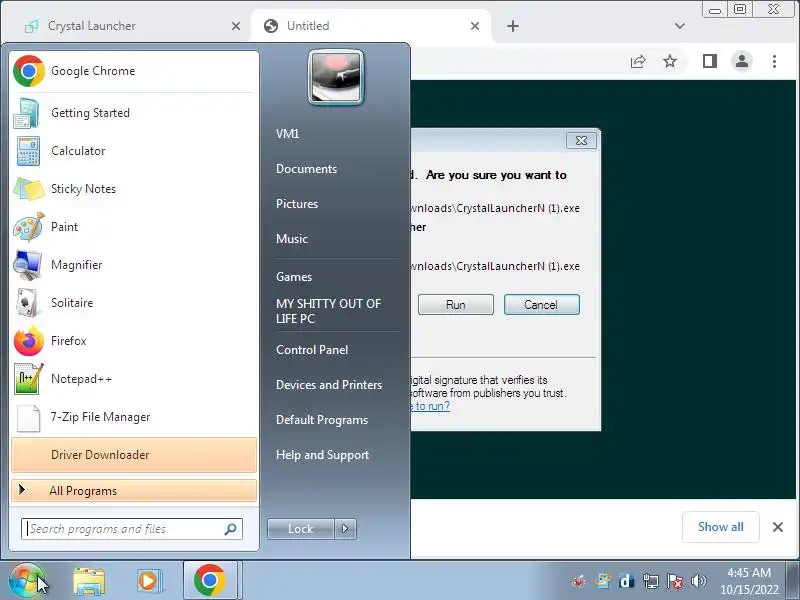Click the Lock button
This screenshot has height=600, width=800.
point(301,529)
